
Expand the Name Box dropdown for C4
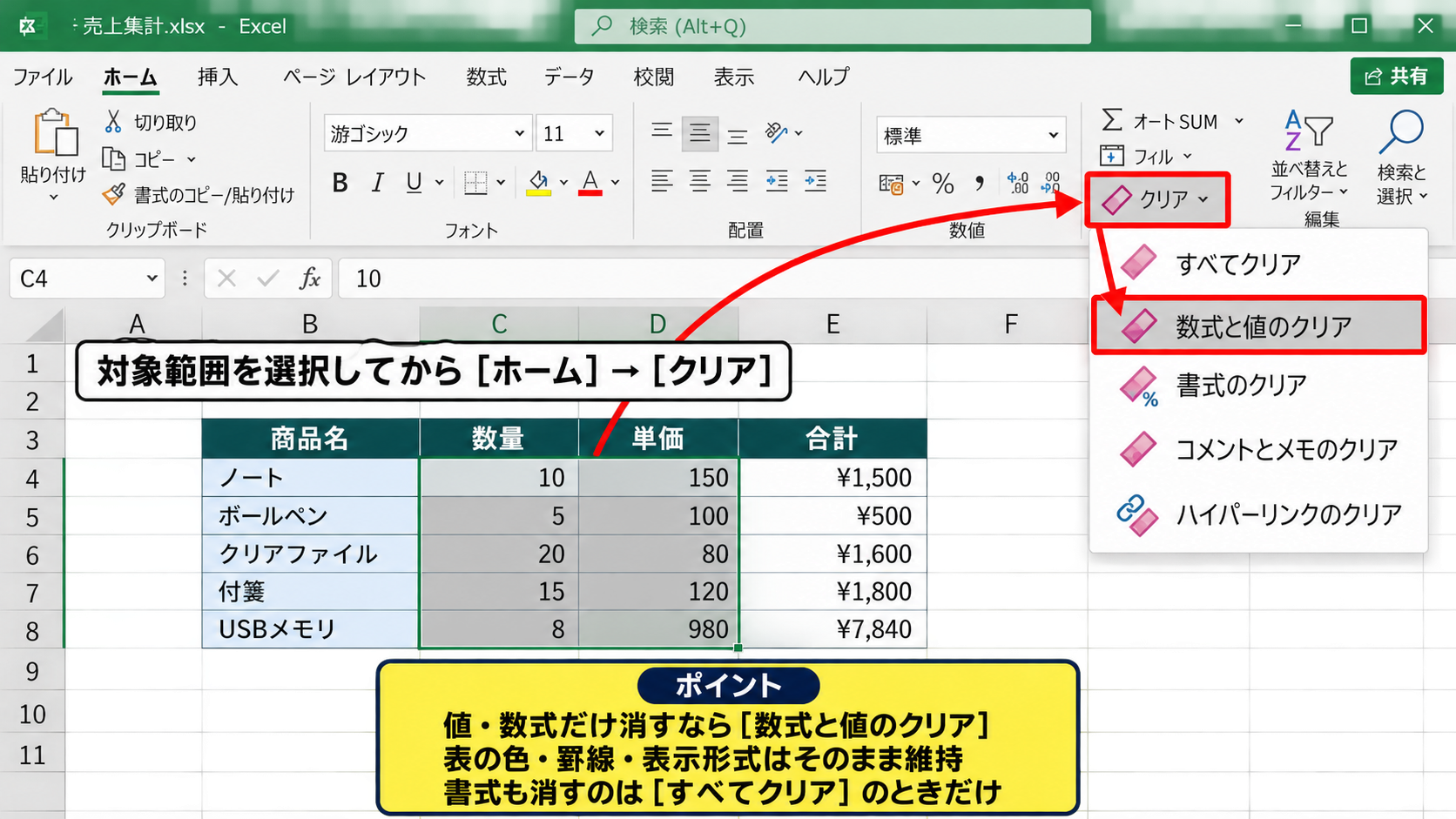152,279
